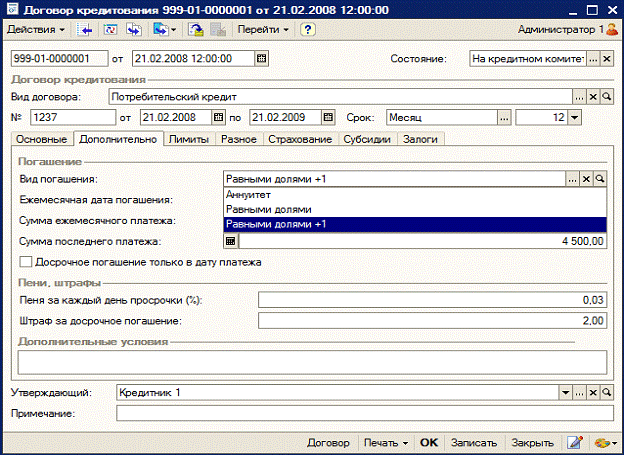Clear the Состояние field with X button
624x455 pixels.
click(606, 59)
